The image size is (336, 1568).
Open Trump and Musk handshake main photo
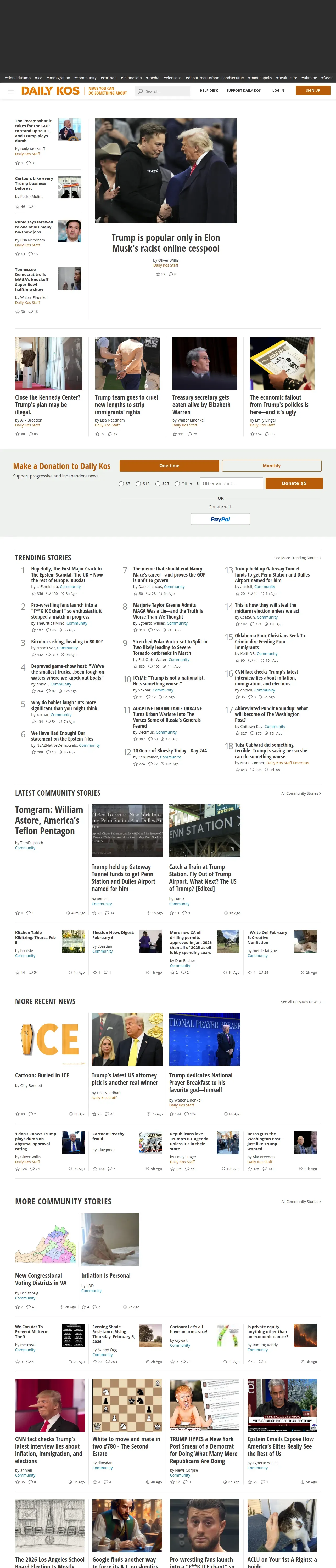coord(166,170)
